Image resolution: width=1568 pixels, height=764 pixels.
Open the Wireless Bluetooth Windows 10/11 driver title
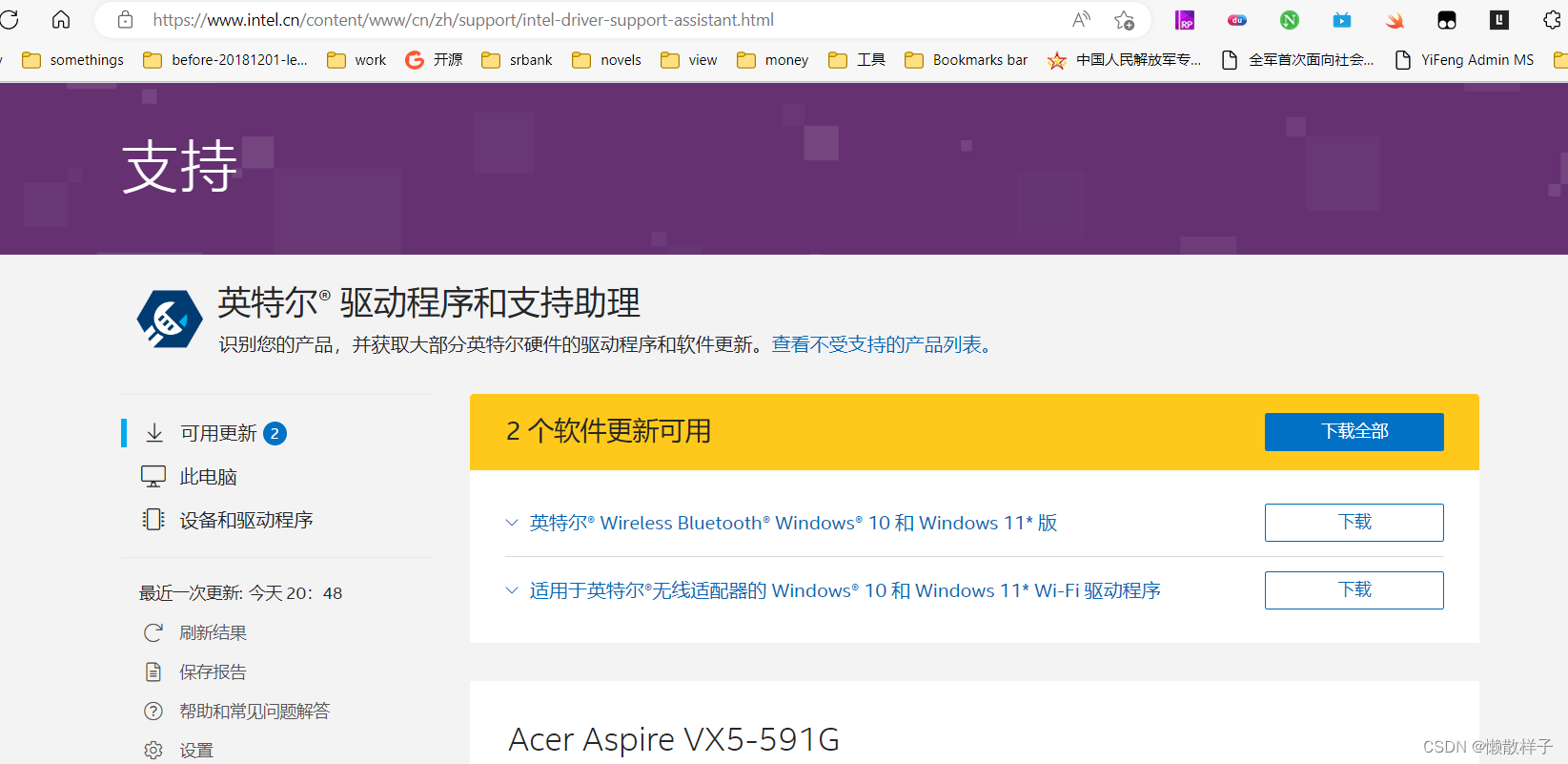click(794, 523)
